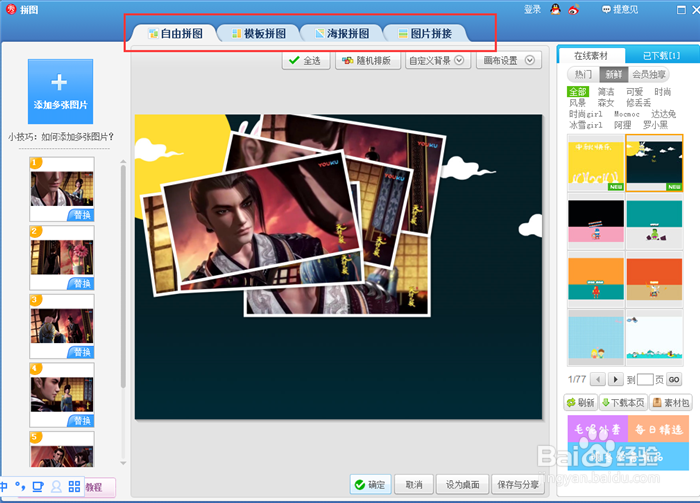Click 随机排版 random layout button
700x503 pixels.
367,60
